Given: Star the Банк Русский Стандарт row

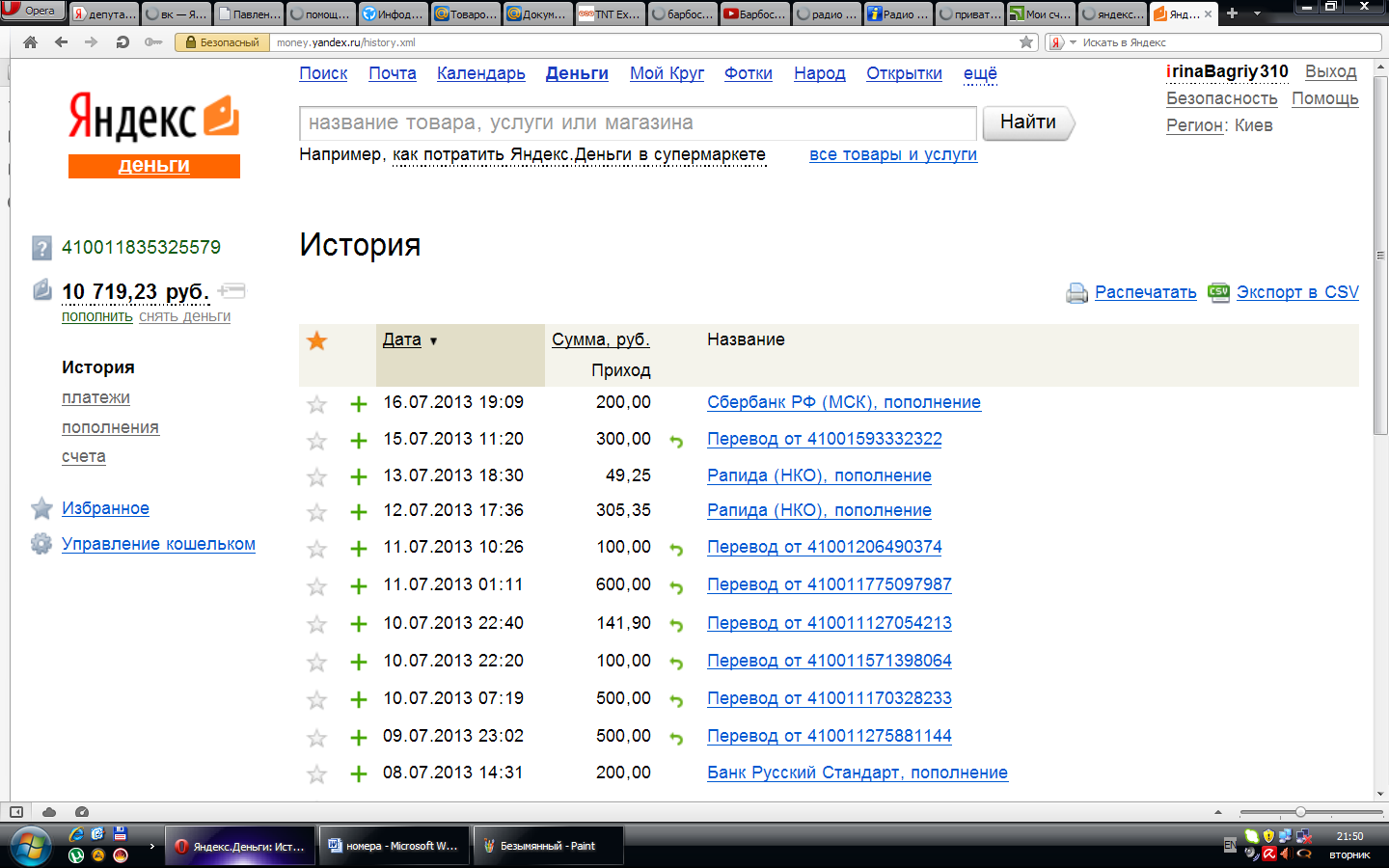Looking at the screenshot, I should 316,773.
